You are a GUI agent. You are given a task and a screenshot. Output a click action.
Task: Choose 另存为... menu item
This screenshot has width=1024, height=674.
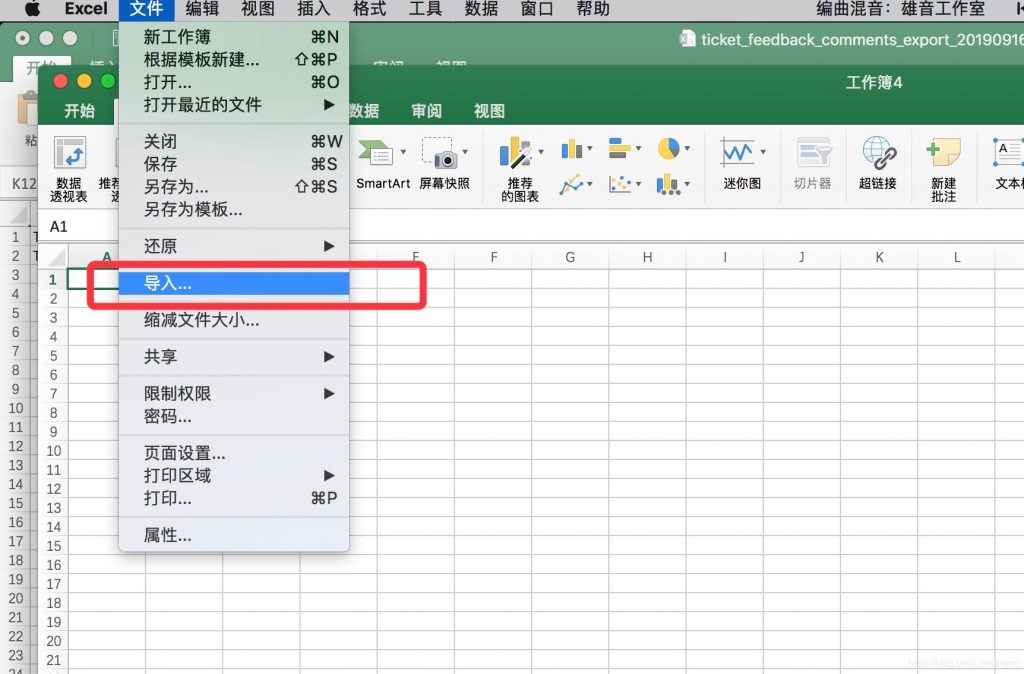[234, 187]
